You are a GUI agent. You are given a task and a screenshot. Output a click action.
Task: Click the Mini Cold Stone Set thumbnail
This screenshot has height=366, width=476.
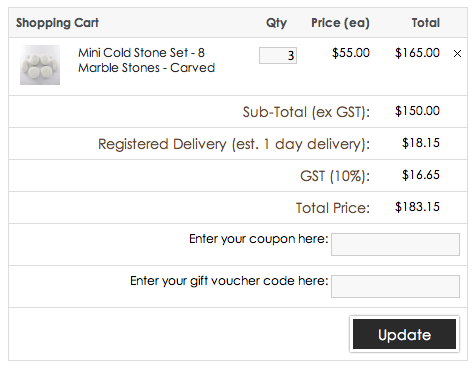pyautogui.click(x=40, y=65)
